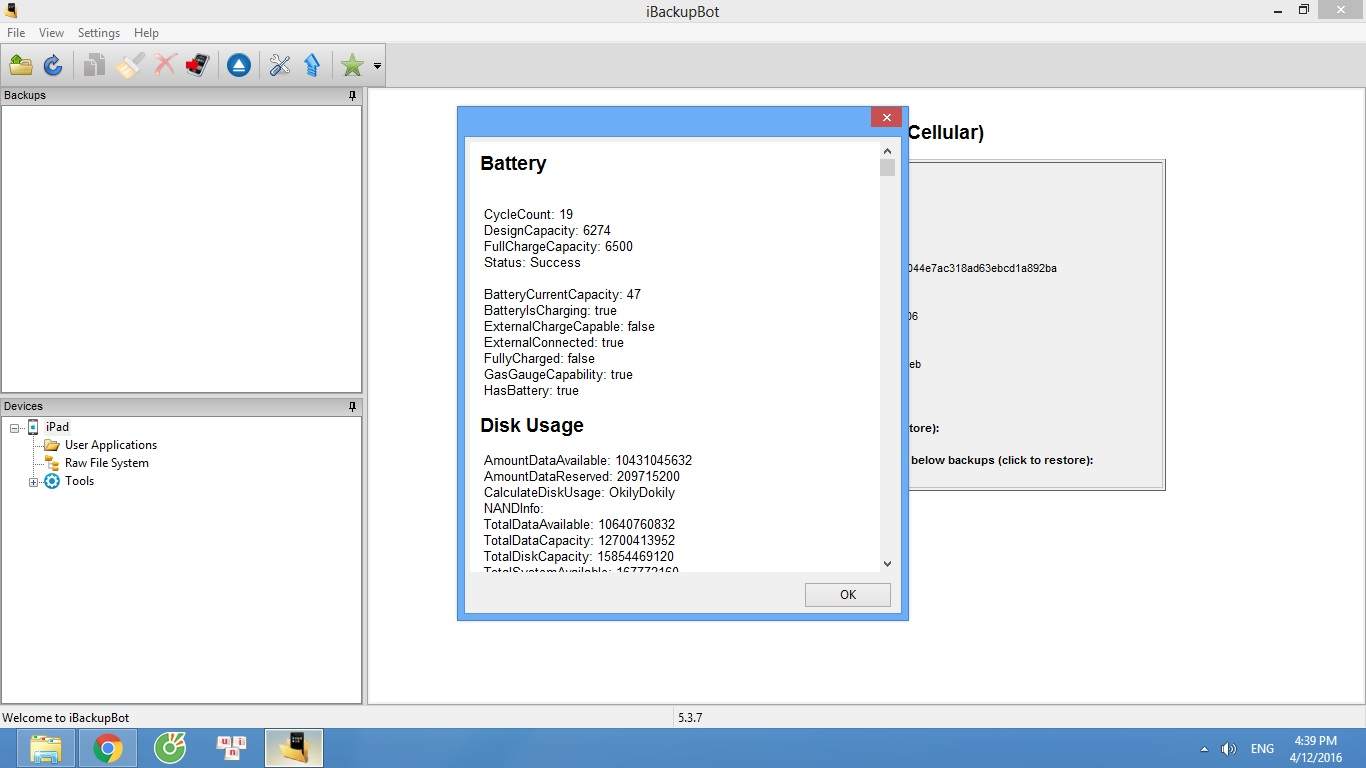This screenshot has width=1366, height=768.
Task: Close the device info dialog
Action: point(886,117)
